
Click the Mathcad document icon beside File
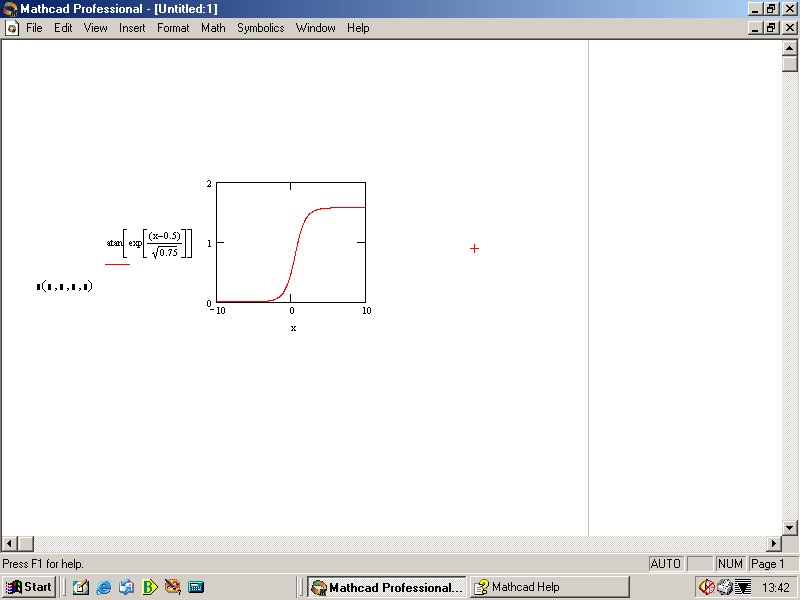(11, 28)
